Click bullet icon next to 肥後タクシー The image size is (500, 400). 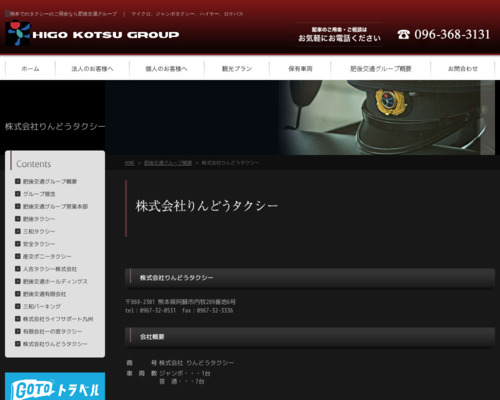pyautogui.click(x=18, y=219)
